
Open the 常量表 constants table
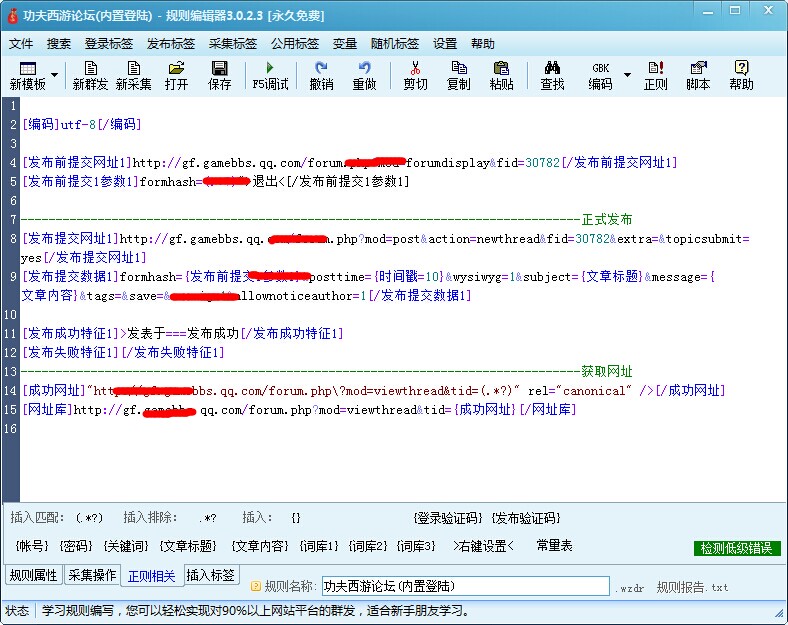(x=554, y=546)
